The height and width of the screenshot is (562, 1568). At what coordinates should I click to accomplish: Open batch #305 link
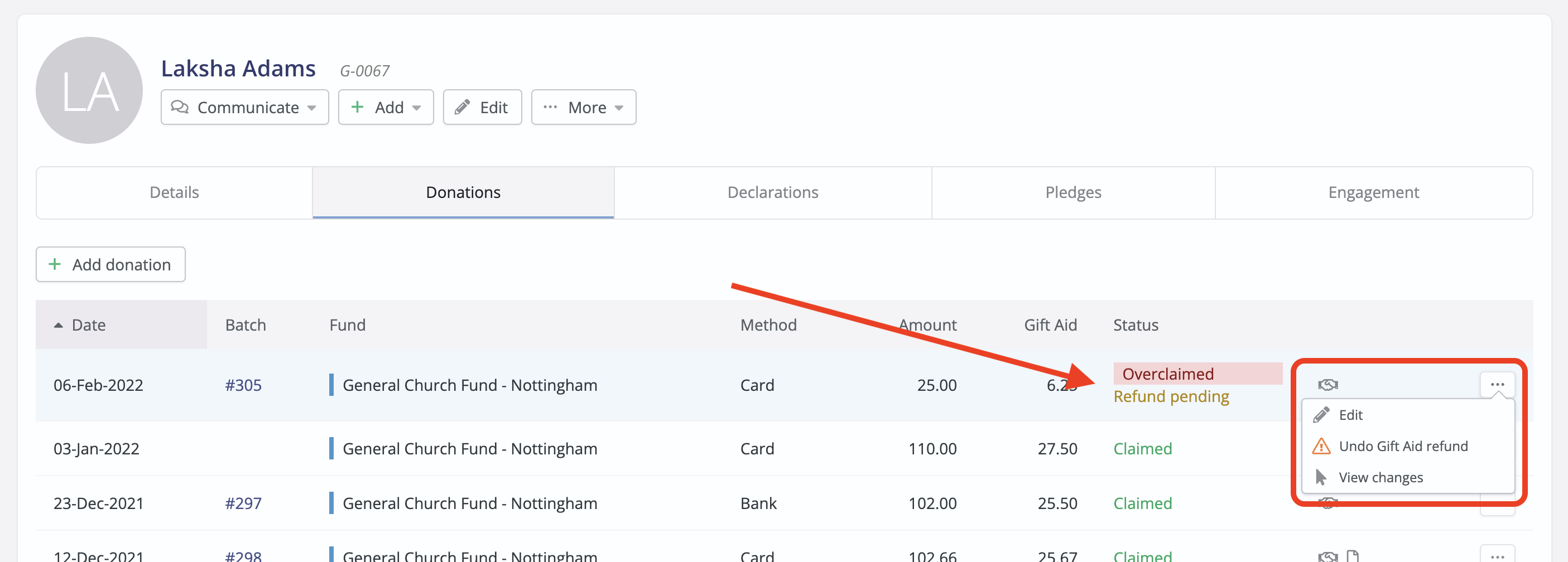click(x=243, y=384)
